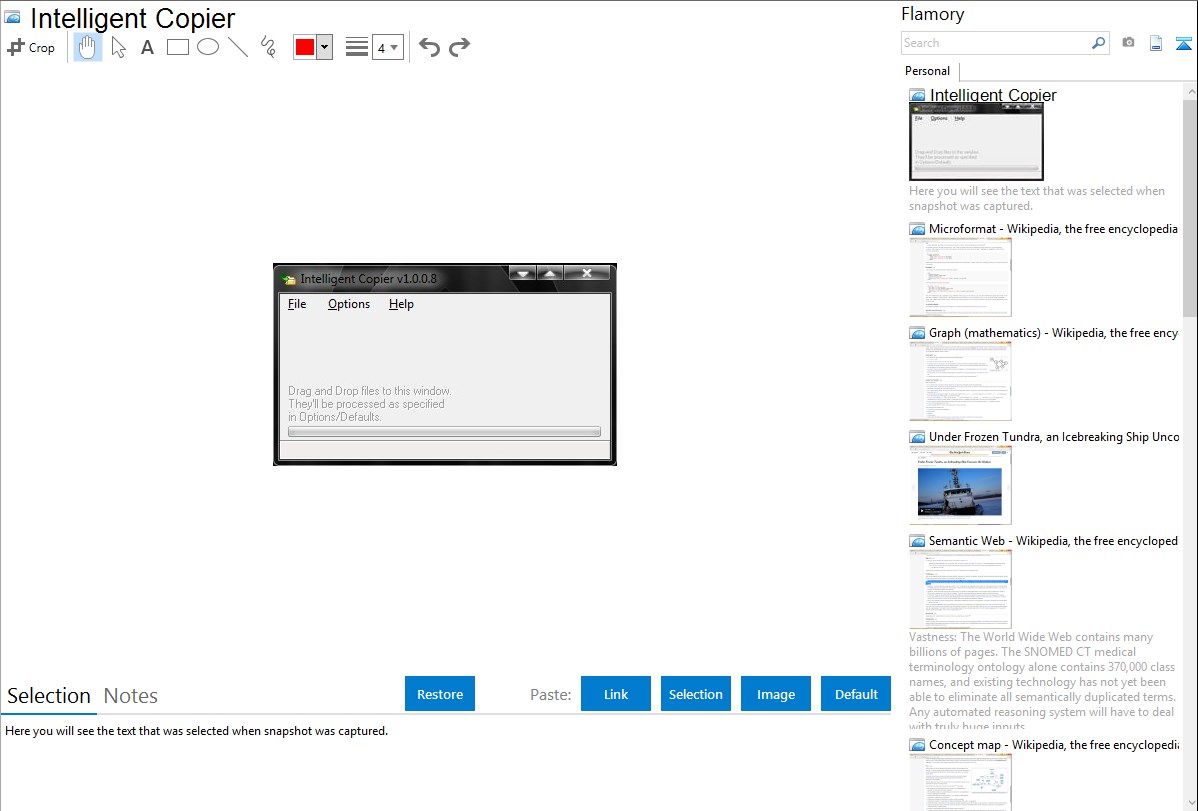The height and width of the screenshot is (811, 1198).
Task: Click the Semantic Web - Wikipedia title text
Action: coord(1053,540)
